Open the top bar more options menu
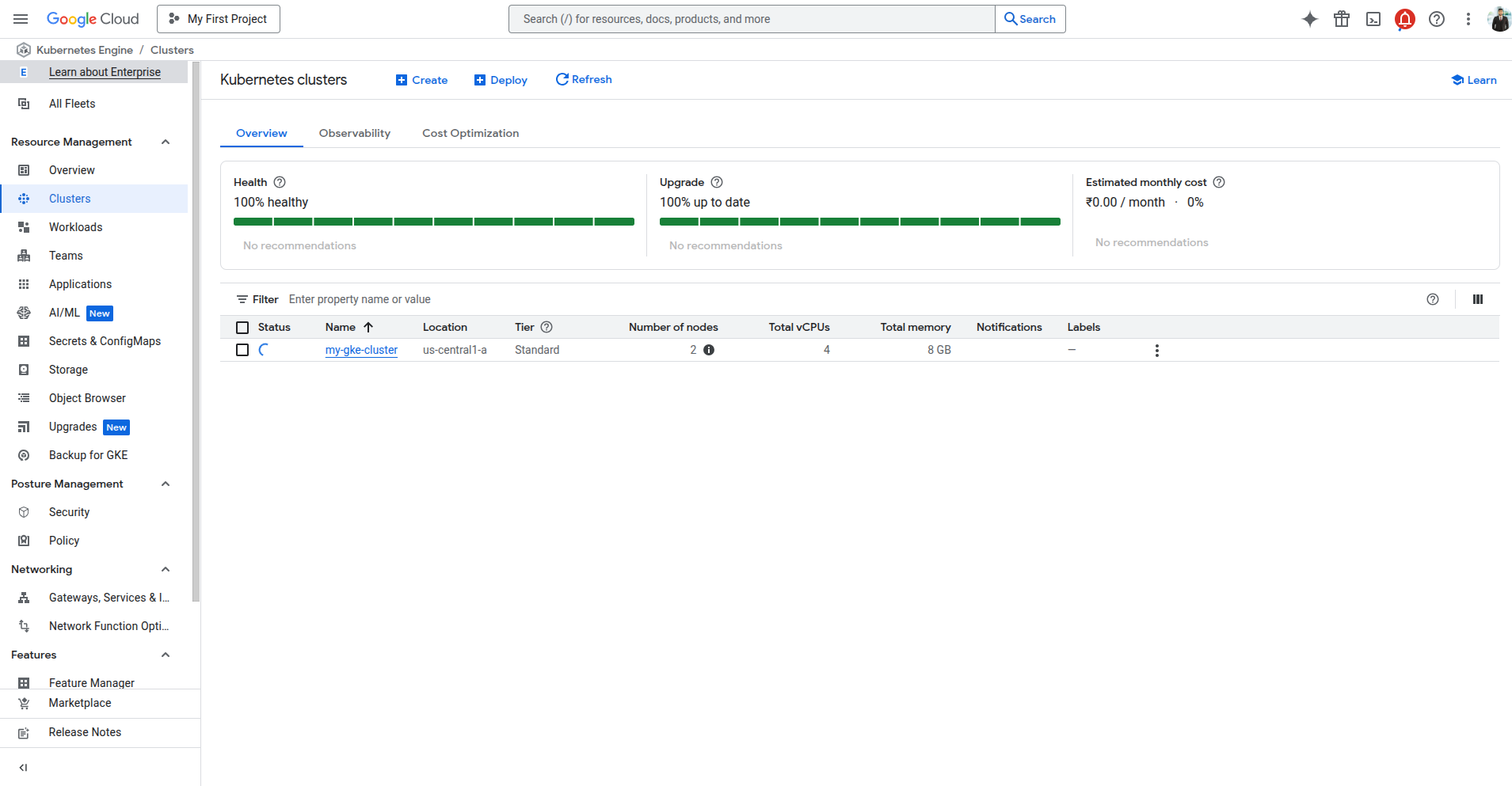This screenshot has height=786, width=1512. tap(1468, 19)
